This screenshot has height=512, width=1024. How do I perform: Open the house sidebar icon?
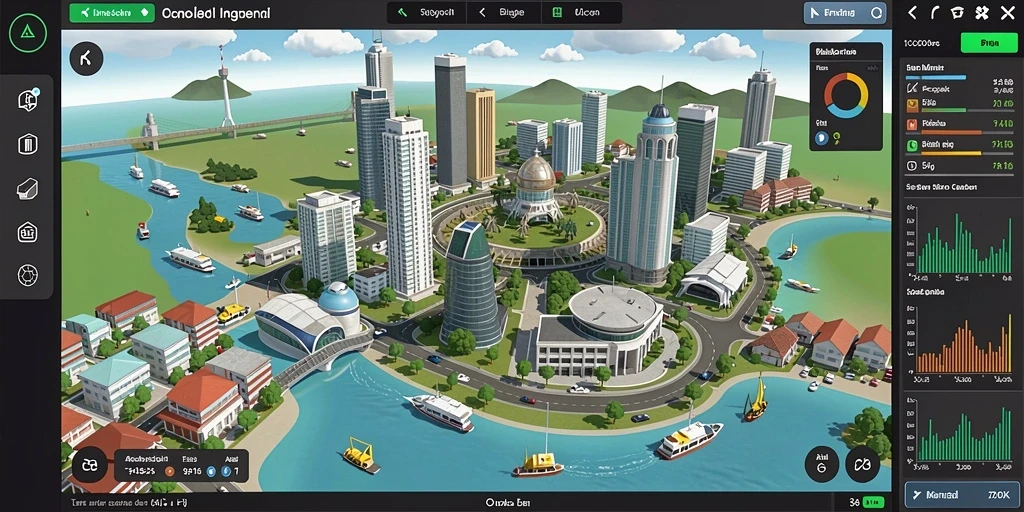[x=27, y=232]
